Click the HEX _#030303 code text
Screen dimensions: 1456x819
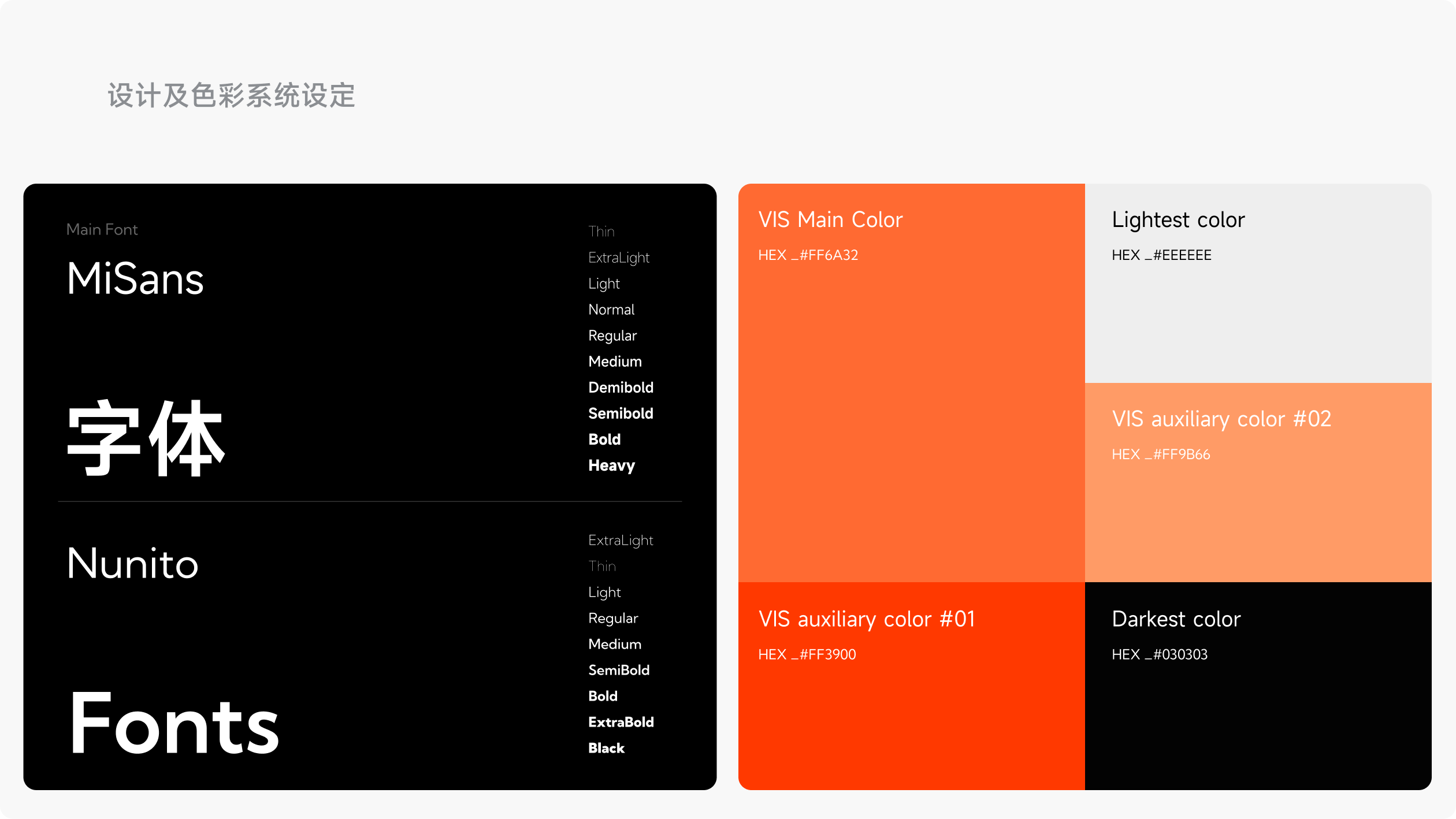click(x=1160, y=654)
